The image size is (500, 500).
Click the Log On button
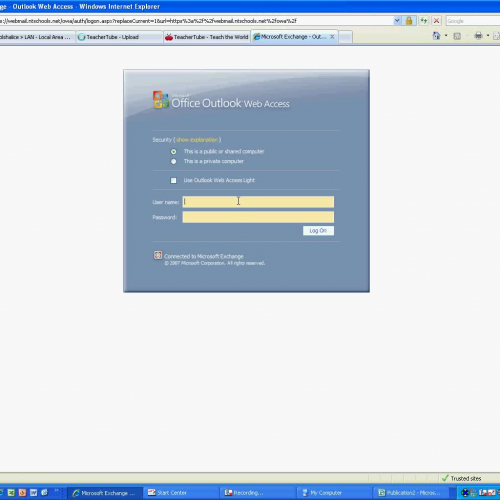[318, 231]
